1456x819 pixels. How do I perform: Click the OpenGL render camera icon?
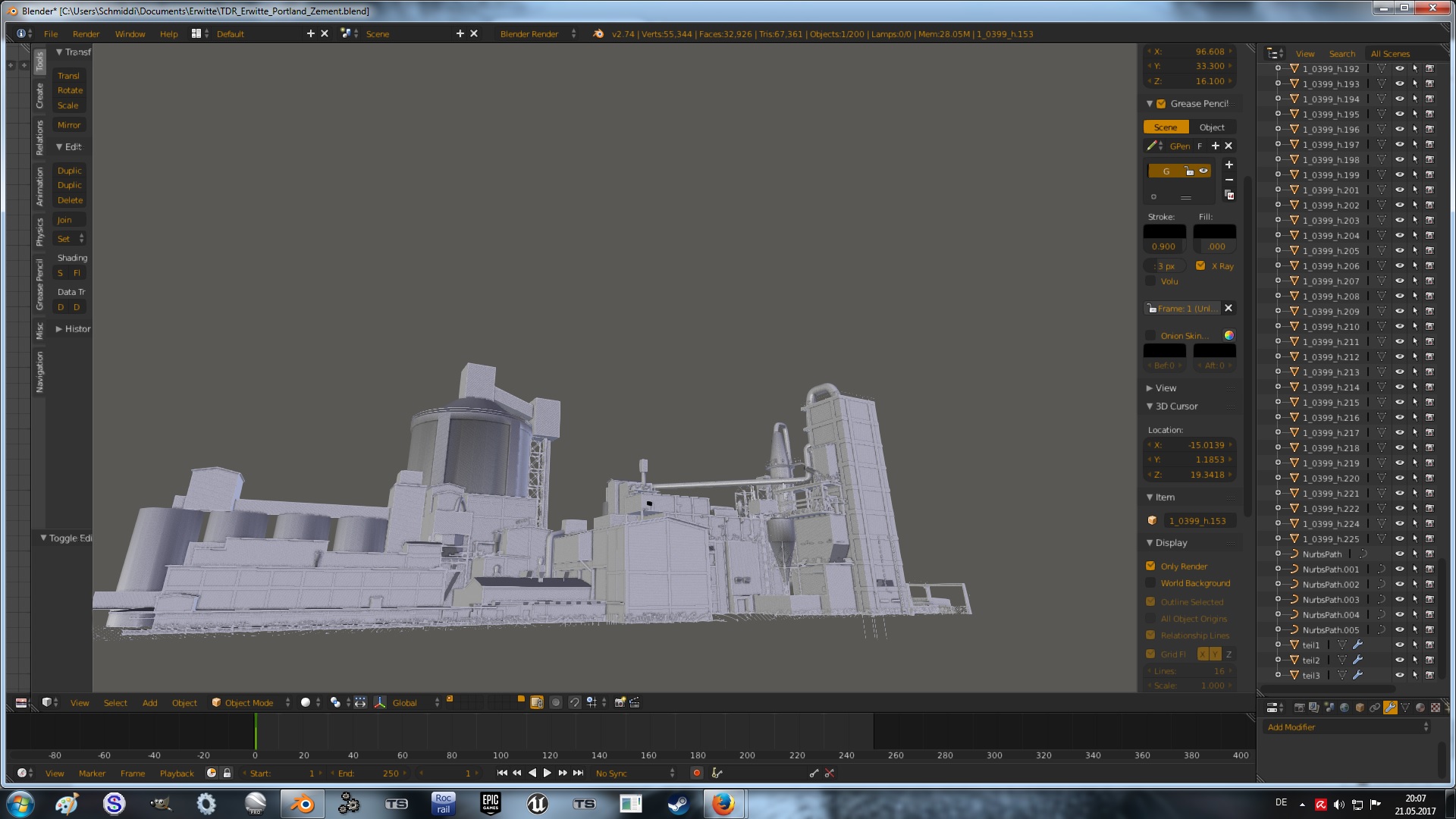point(620,702)
